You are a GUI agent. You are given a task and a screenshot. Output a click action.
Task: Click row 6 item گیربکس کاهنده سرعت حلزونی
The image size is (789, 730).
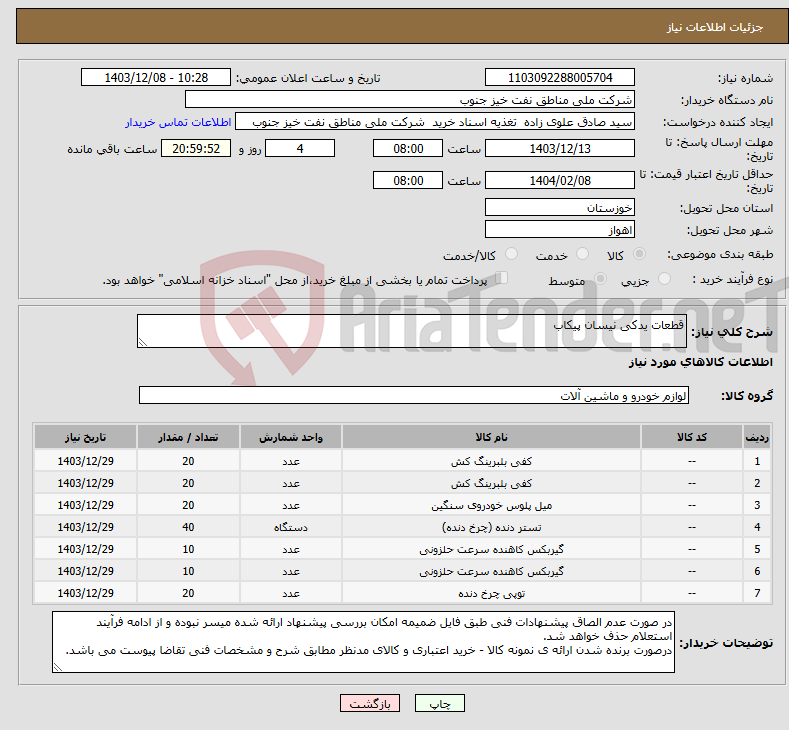pos(491,571)
